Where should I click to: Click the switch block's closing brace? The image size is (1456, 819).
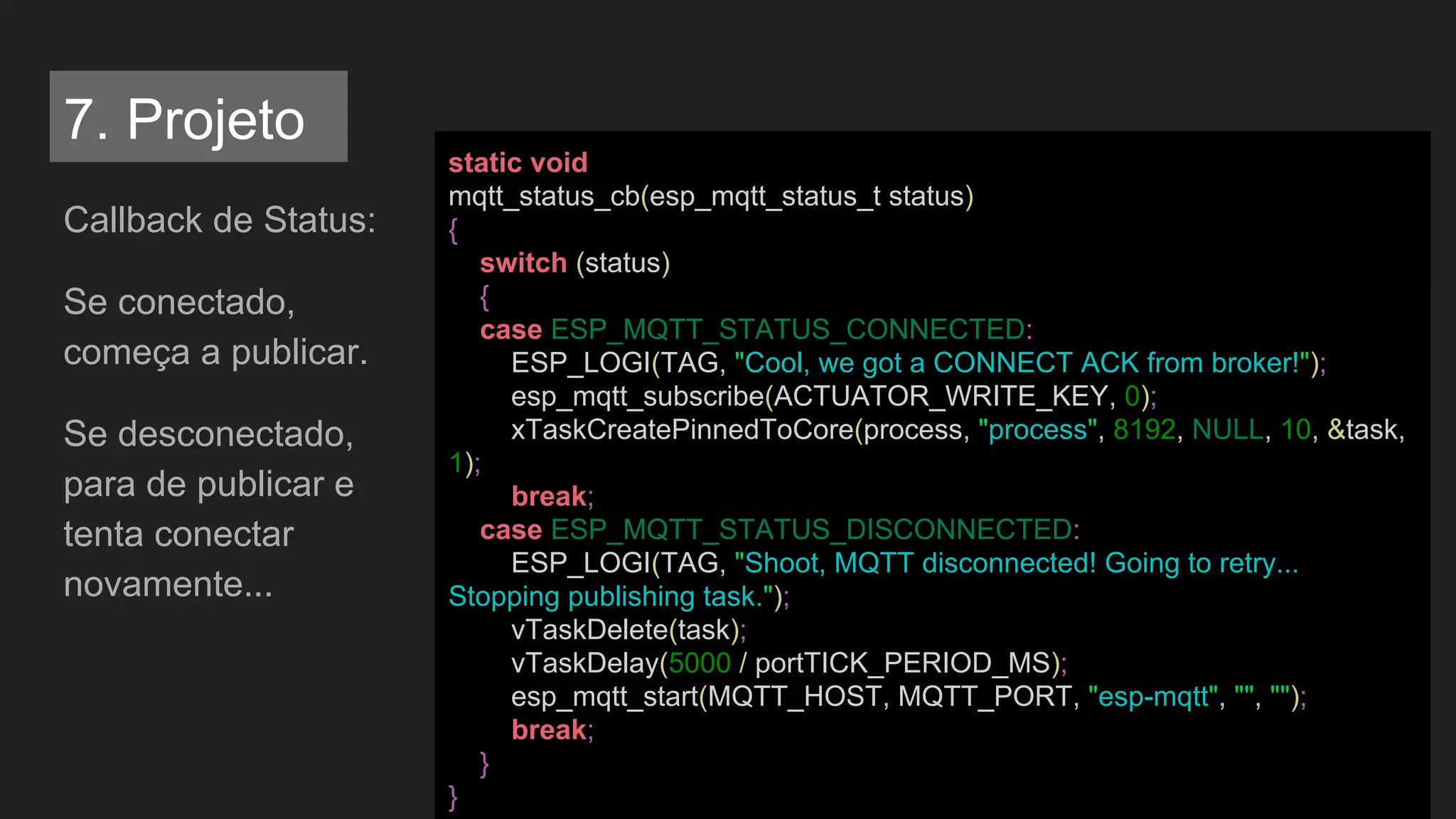click(484, 764)
